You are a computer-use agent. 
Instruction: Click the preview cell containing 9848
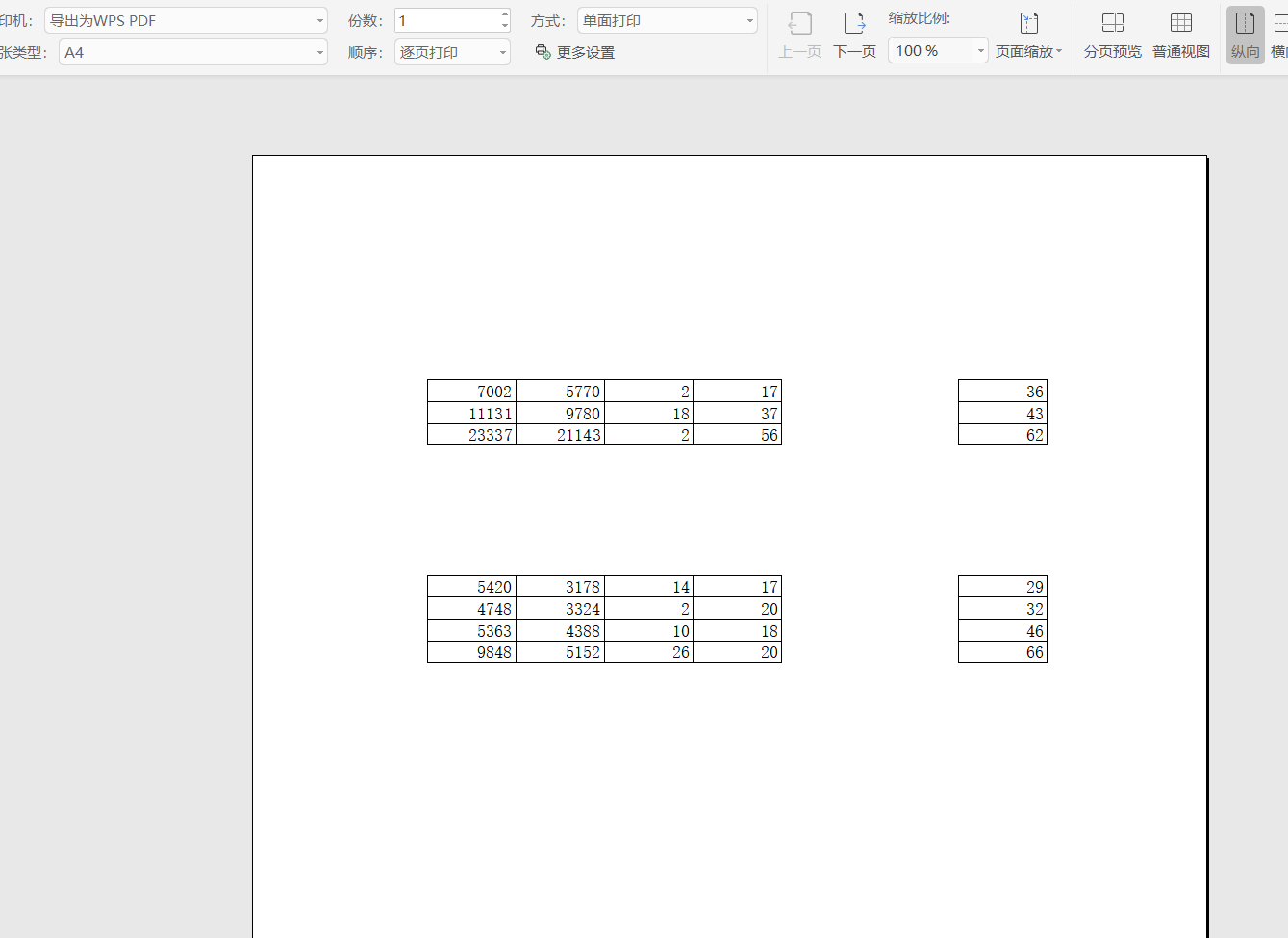(x=472, y=652)
